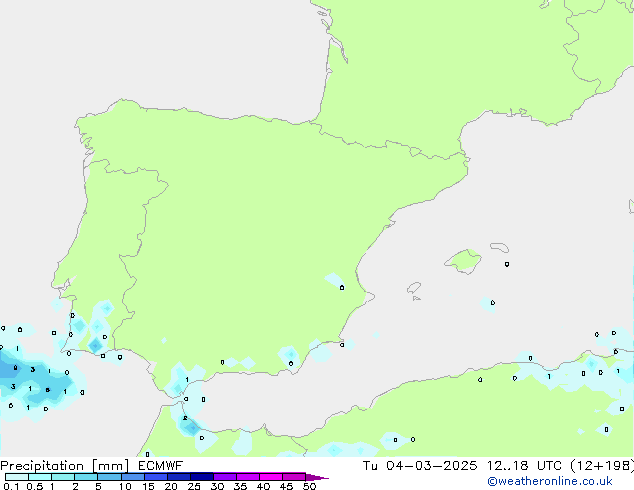Click the ECMWF model label
Viewport: 634px width, 490px height.
pos(161,466)
